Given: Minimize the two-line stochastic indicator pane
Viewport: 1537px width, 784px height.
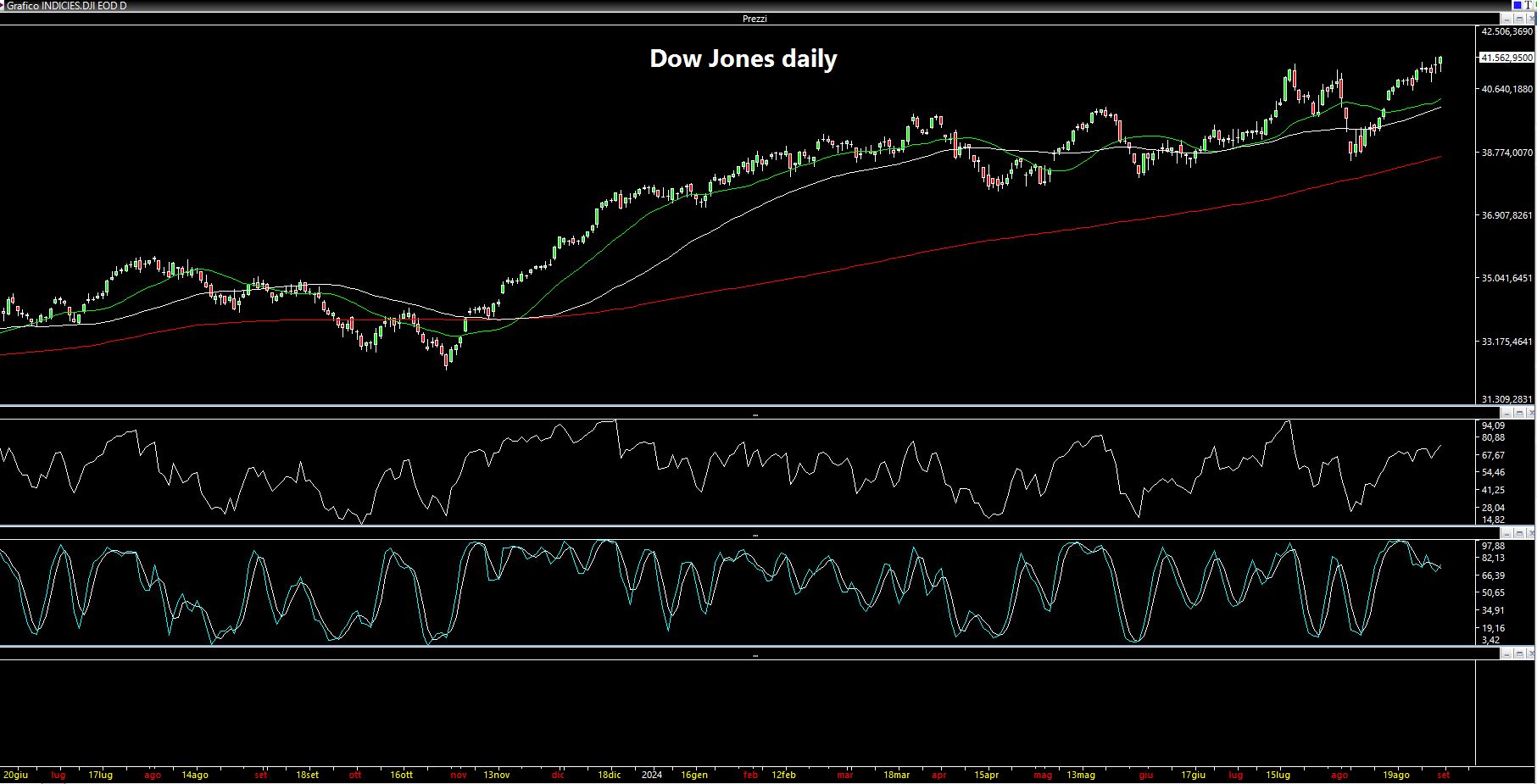Looking at the screenshot, I should click(1506, 533).
